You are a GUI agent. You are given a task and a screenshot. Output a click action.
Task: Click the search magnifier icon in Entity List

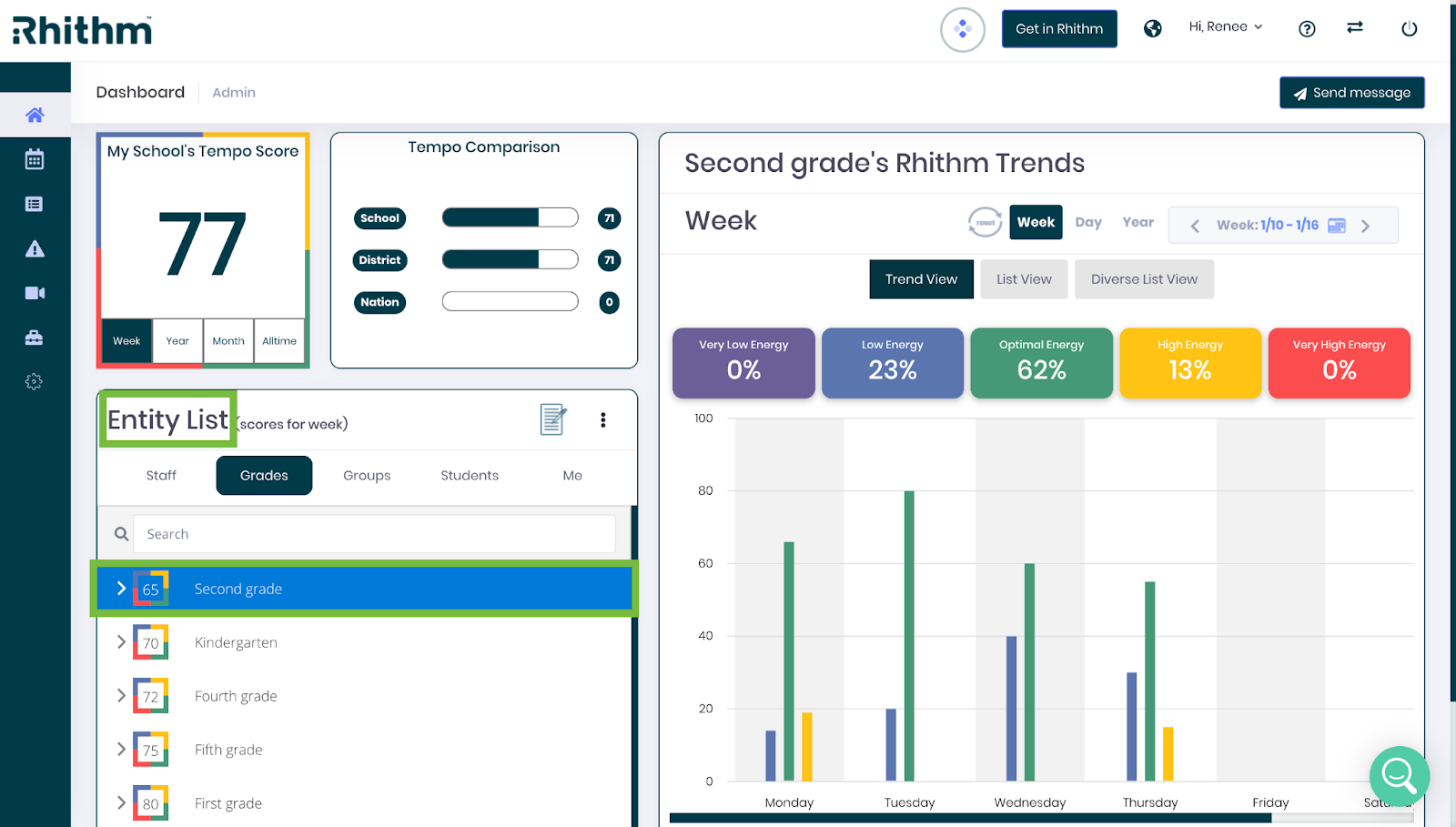coord(121,534)
